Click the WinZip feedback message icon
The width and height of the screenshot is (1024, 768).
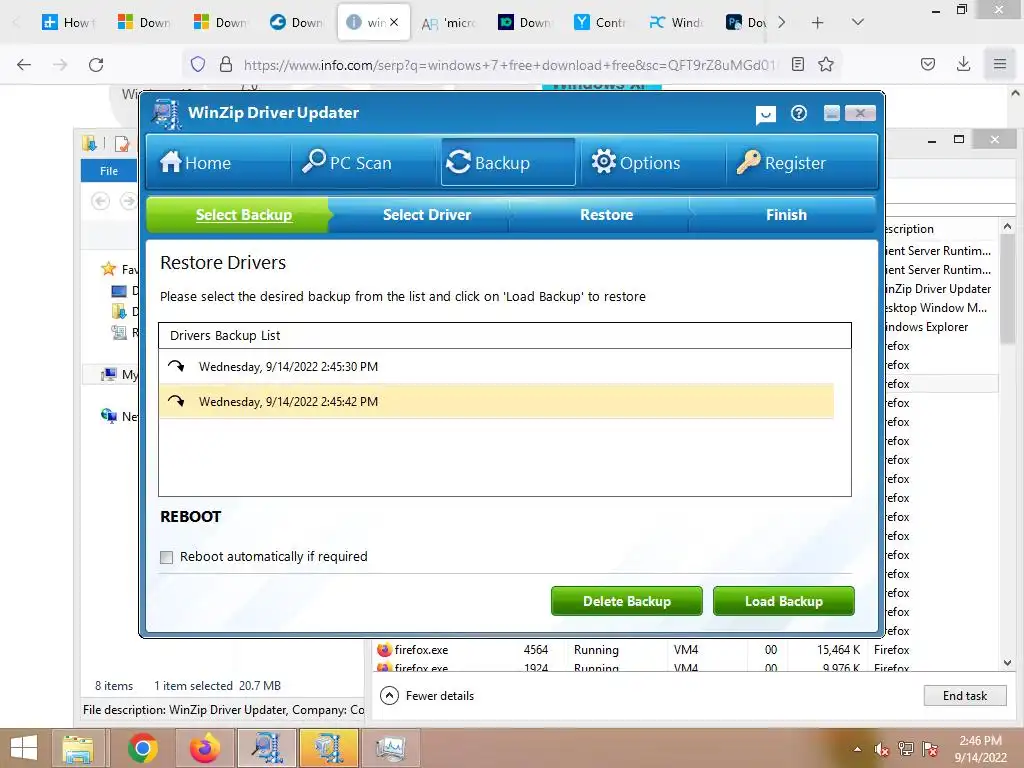[765, 115]
